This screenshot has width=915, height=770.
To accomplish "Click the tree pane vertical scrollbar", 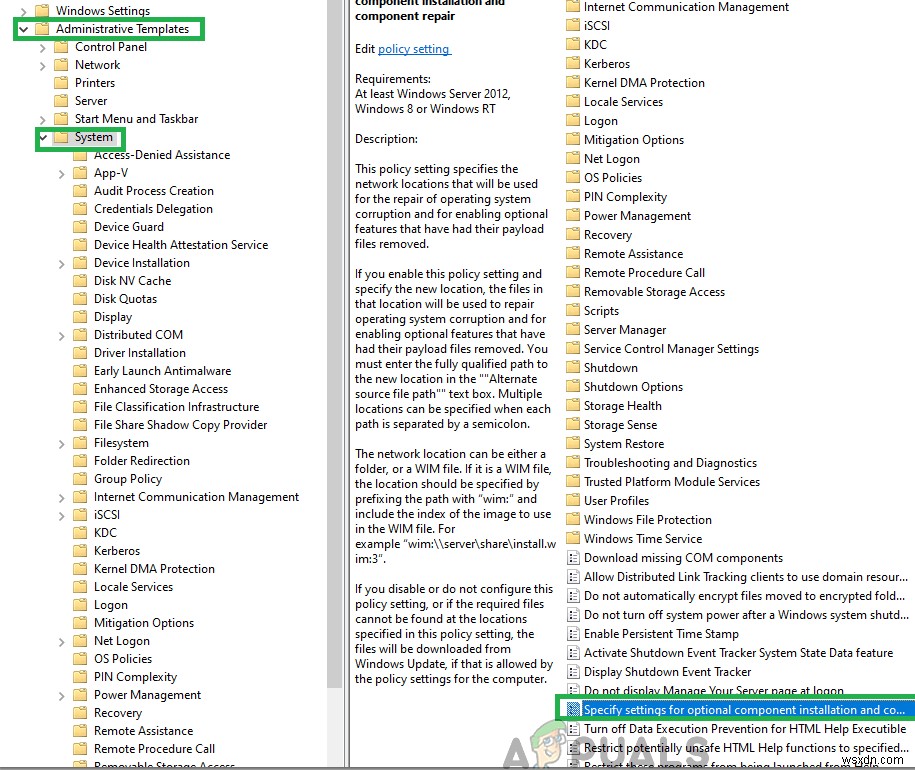I will [x=334, y=344].
